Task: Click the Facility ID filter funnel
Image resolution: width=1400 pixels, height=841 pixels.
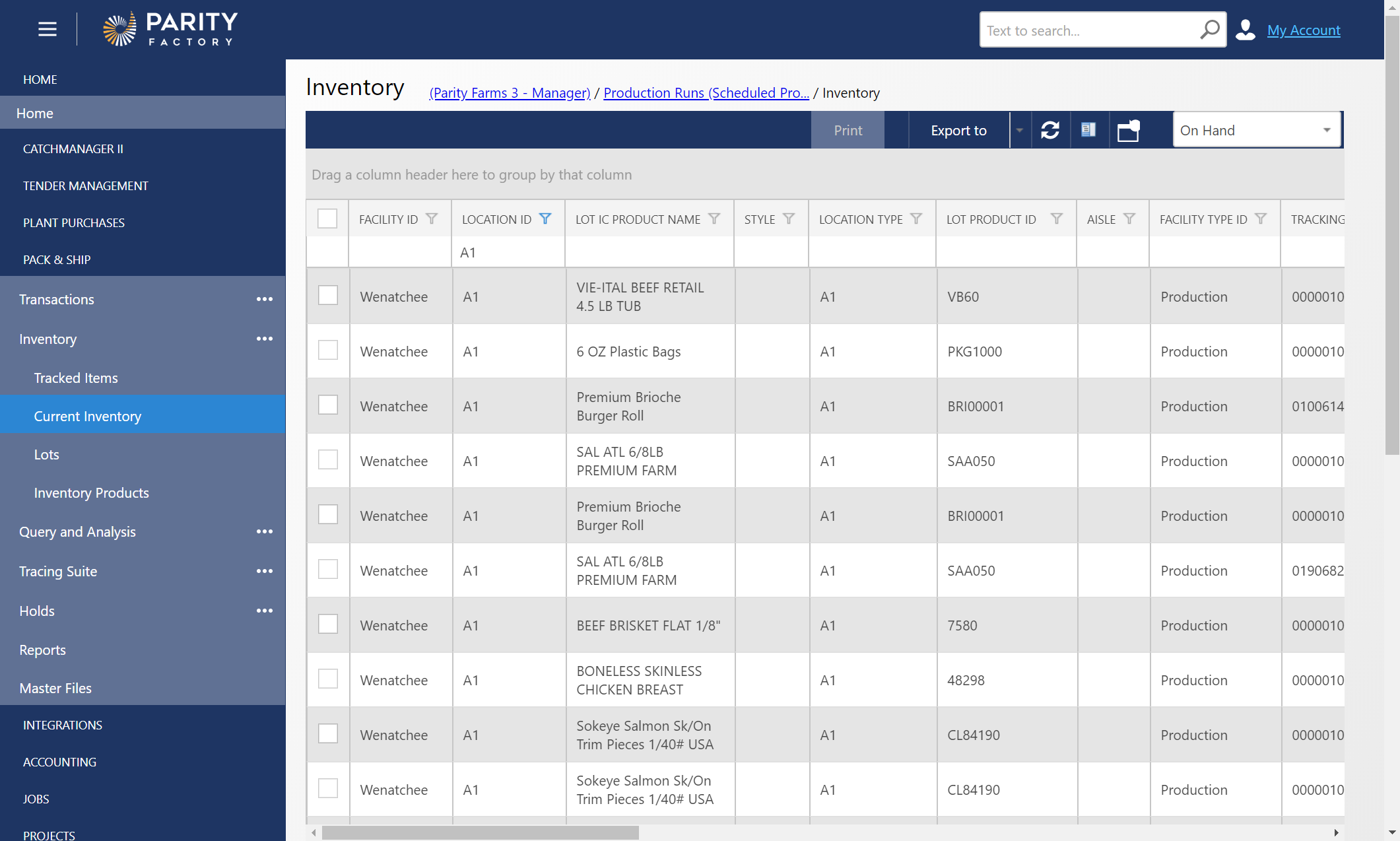Action: pyautogui.click(x=432, y=219)
